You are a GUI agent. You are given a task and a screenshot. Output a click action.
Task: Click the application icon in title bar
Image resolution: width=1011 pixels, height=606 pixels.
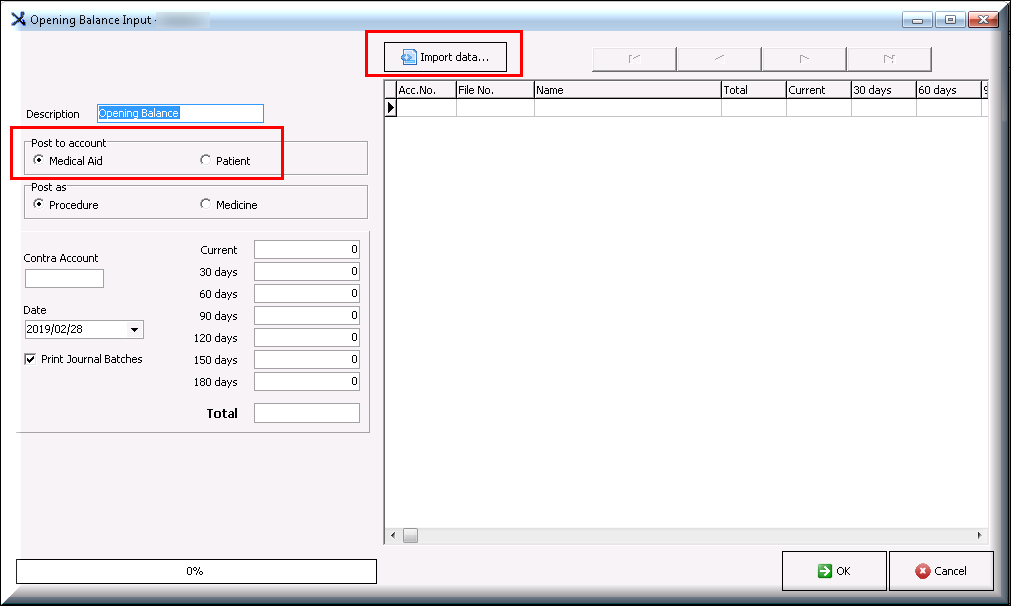tap(19, 19)
